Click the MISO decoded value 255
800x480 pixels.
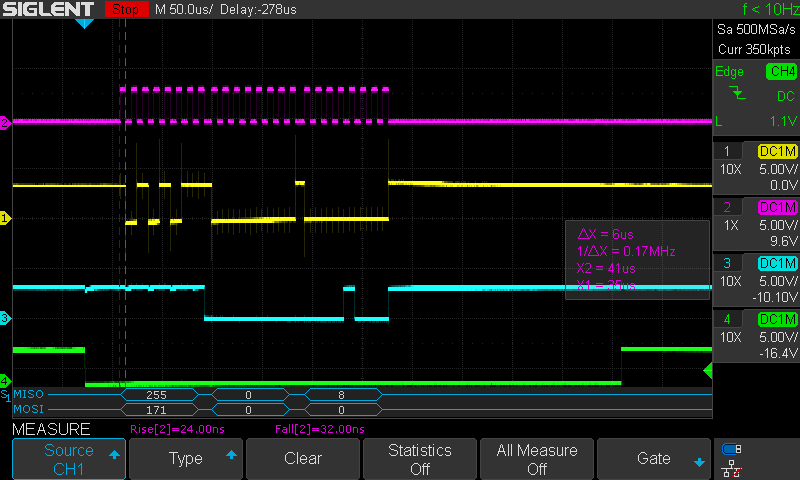(157, 395)
